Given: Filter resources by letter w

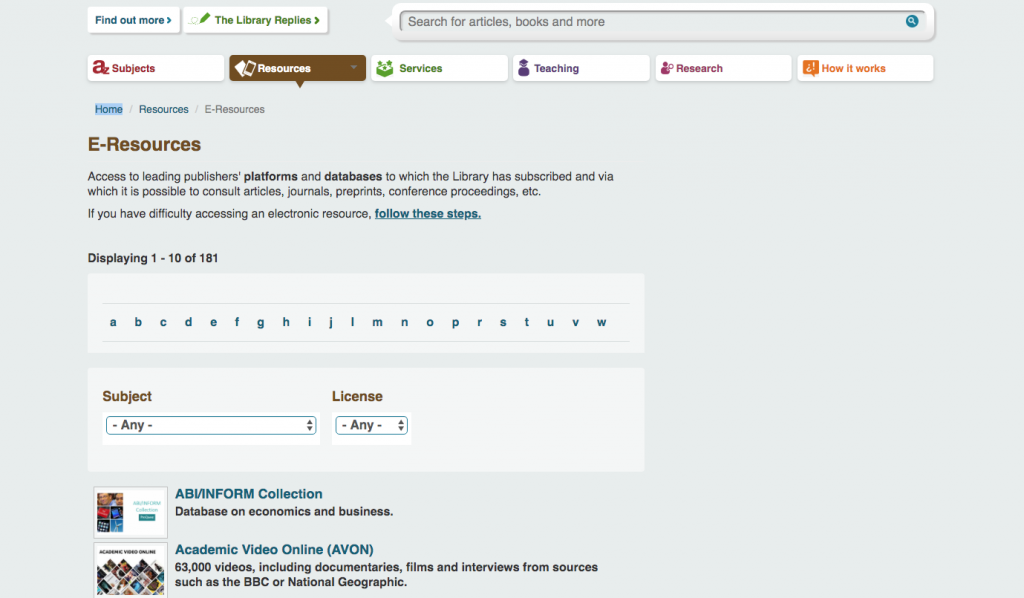Looking at the screenshot, I should click(x=601, y=322).
